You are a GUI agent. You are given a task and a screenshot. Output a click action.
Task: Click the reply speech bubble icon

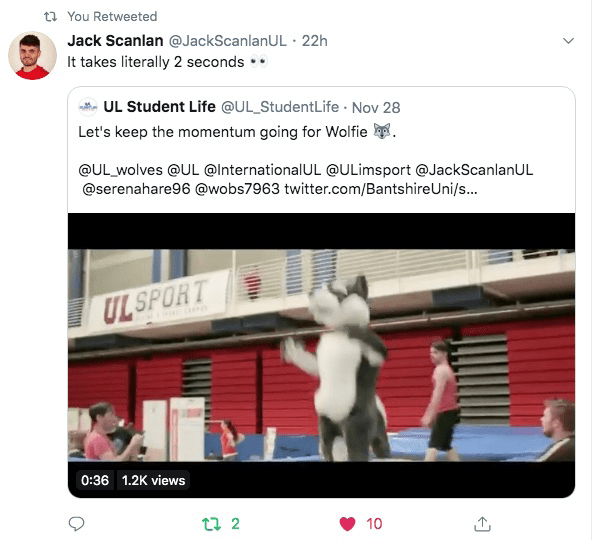coord(76,524)
